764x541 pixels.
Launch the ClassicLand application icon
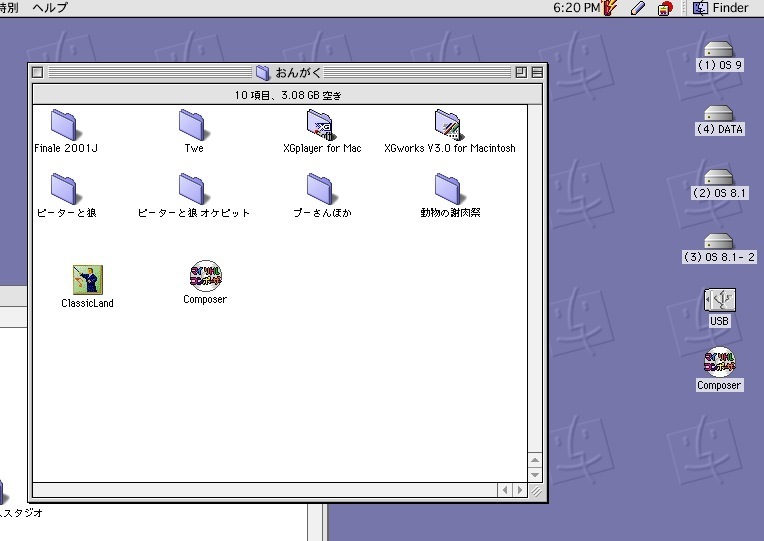(88, 279)
